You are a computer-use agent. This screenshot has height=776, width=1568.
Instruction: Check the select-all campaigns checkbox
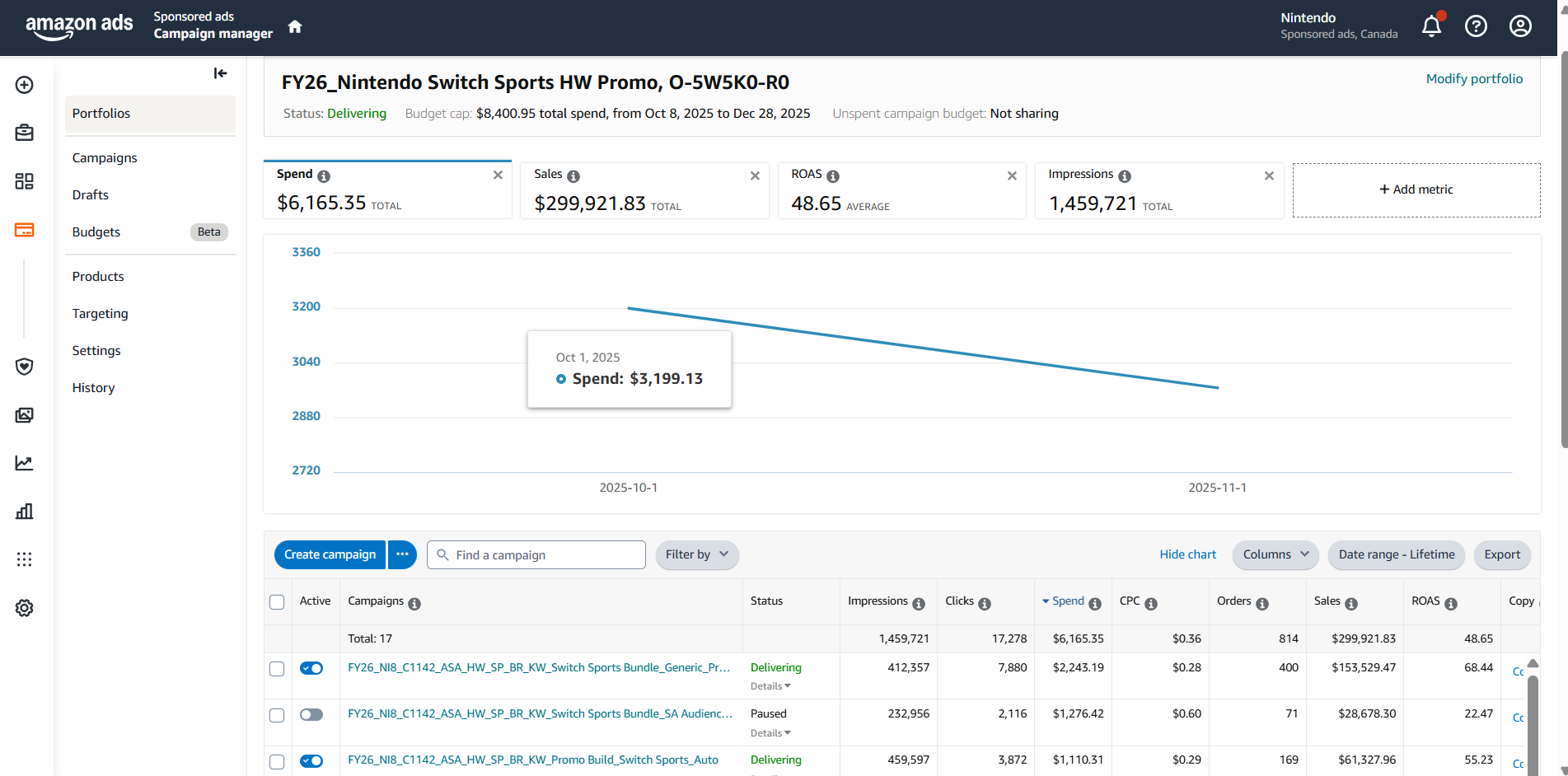click(x=277, y=602)
